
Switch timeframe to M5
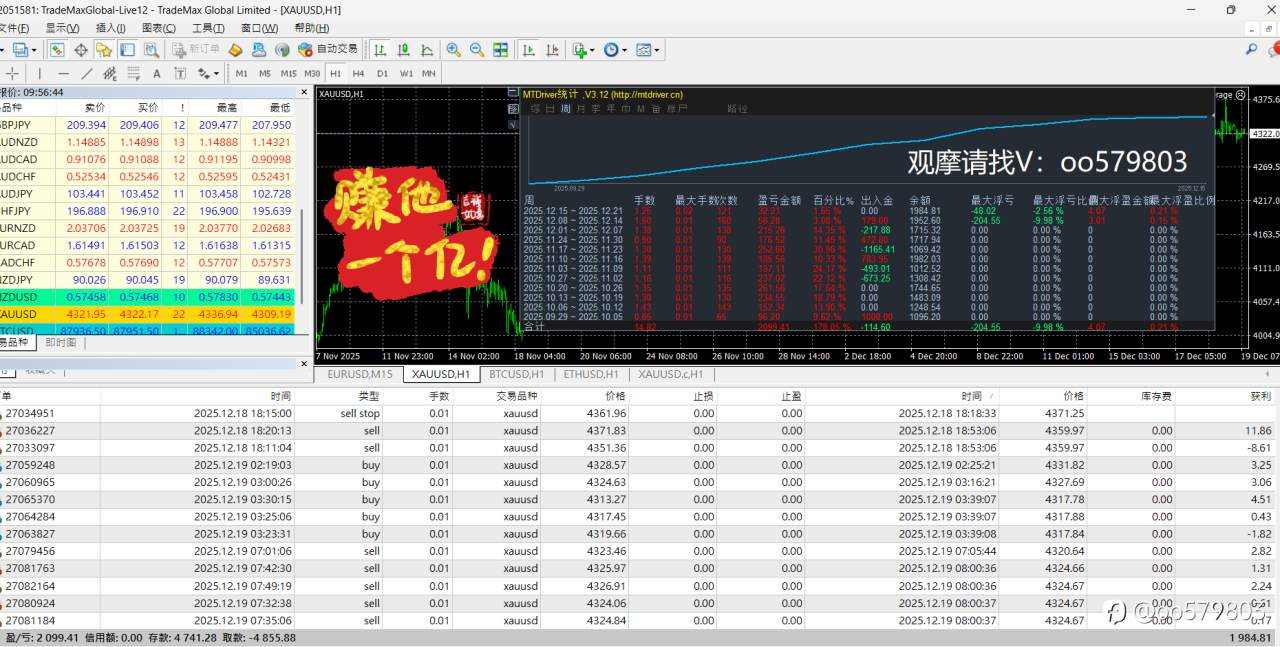pos(265,72)
